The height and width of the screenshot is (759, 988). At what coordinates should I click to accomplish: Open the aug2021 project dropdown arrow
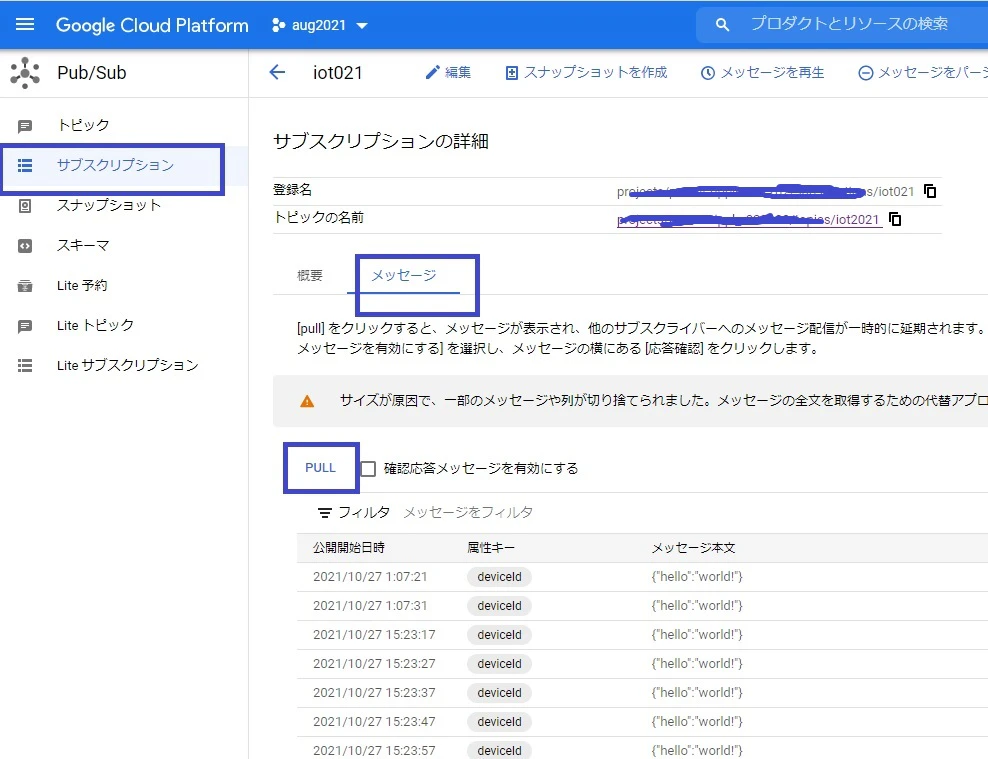point(362,26)
